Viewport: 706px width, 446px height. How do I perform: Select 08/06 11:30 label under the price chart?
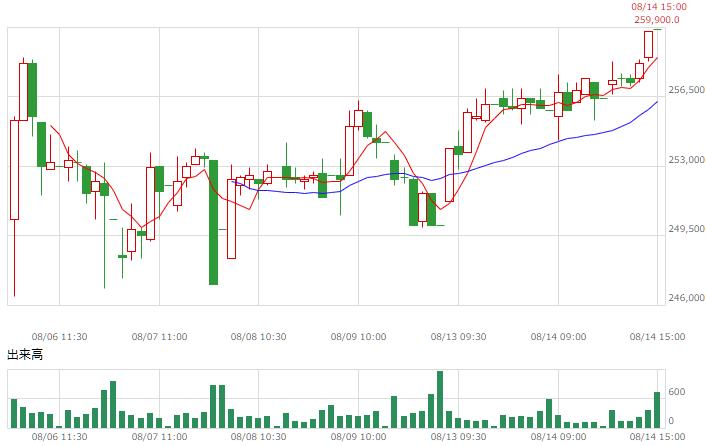click(x=59, y=337)
